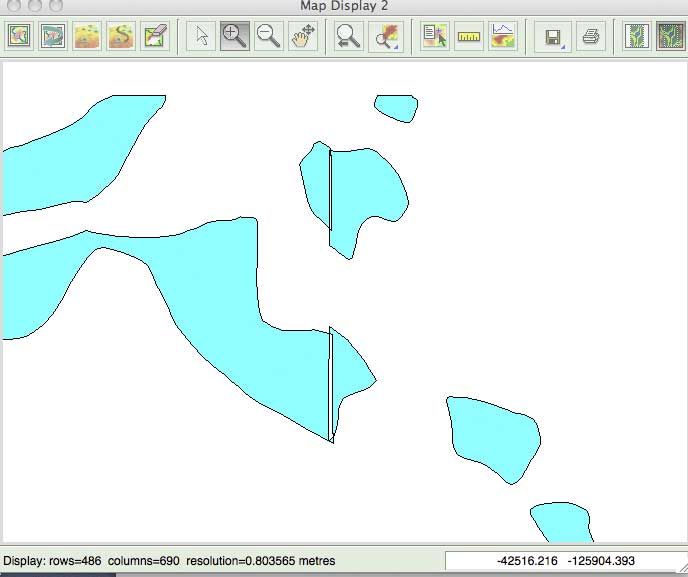Select the Pointer arrow tool
The height and width of the screenshot is (577, 688).
coord(201,36)
